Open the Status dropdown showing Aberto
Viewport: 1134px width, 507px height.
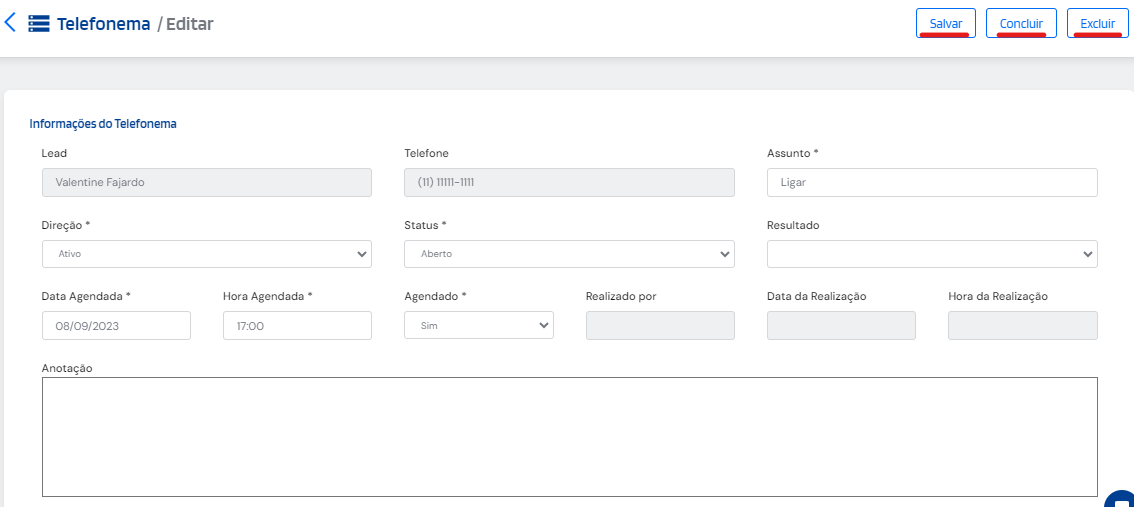(x=569, y=254)
